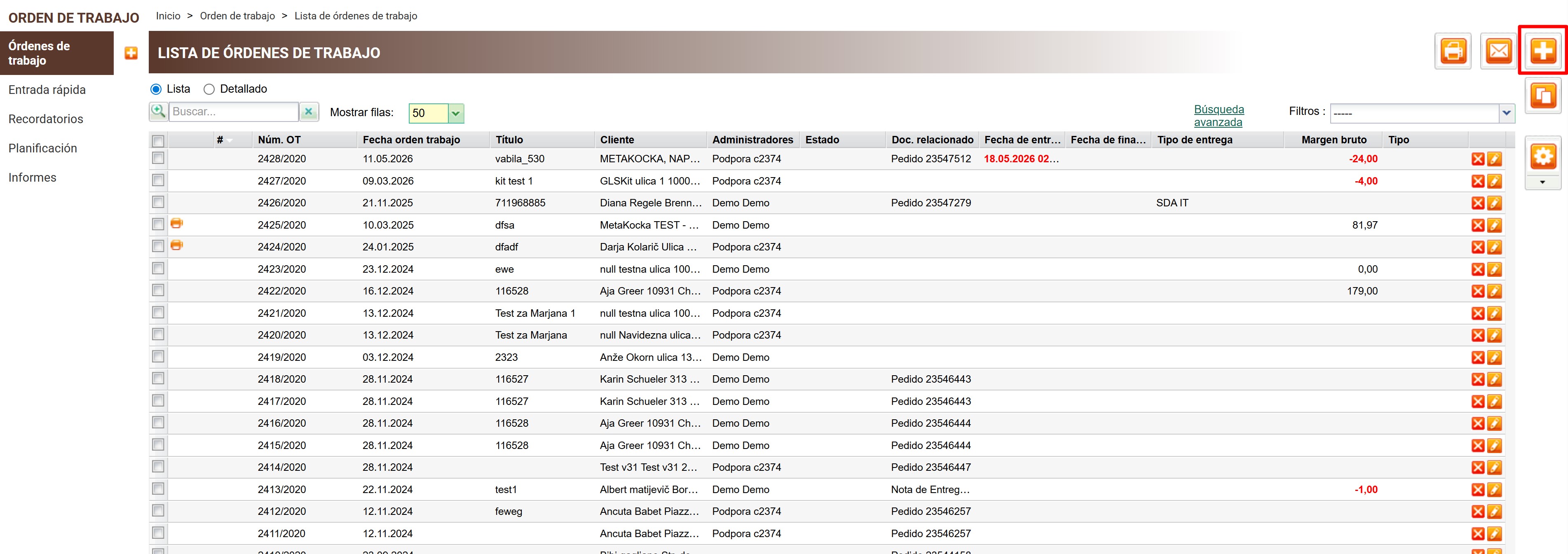
Task: Edit work order 2426/2020 with pencil icon
Action: 1494,203
